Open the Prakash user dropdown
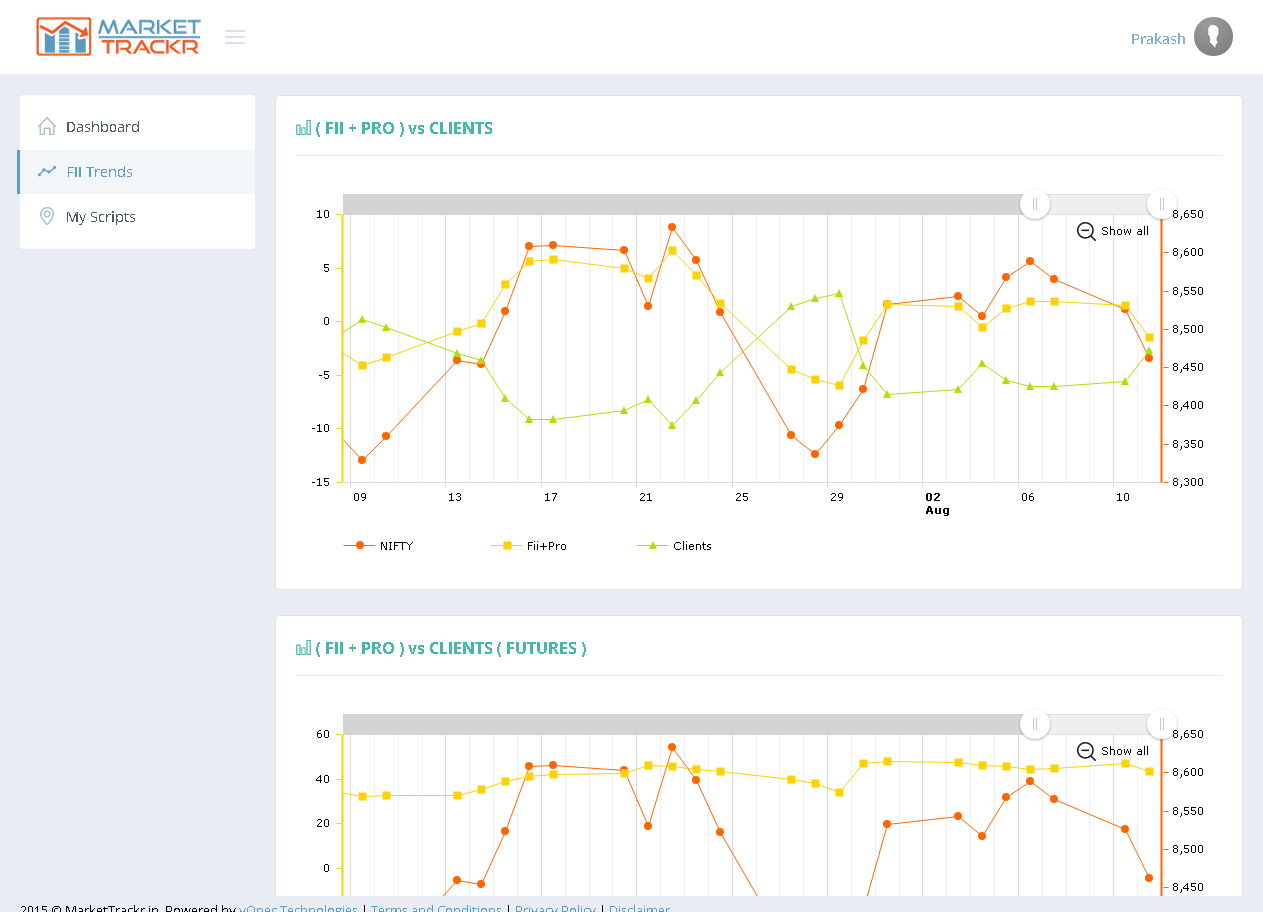 pyautogui.click(x=1158, y=39)
